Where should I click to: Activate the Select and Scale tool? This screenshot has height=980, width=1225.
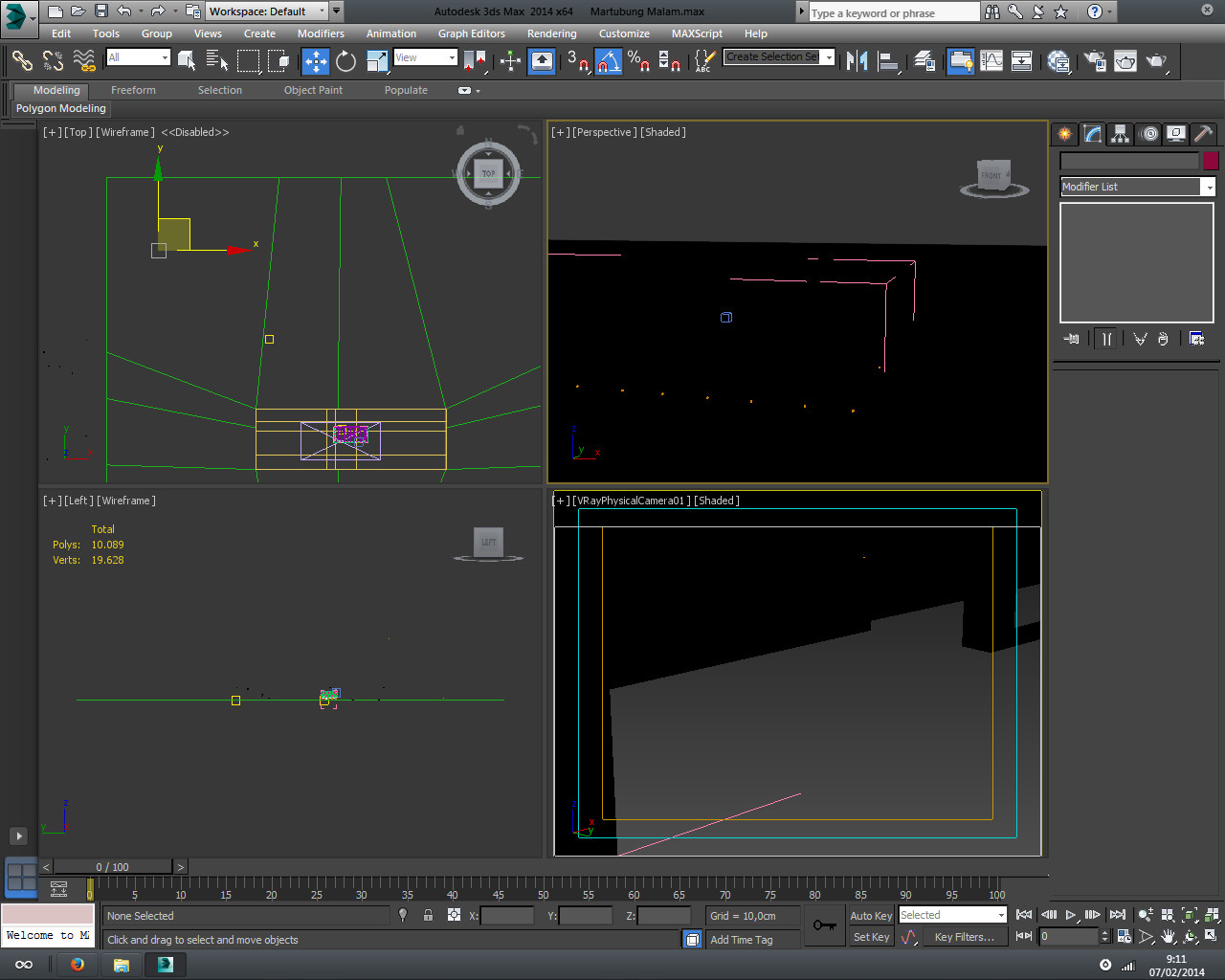pyautogui.click(x=377, y=61)
